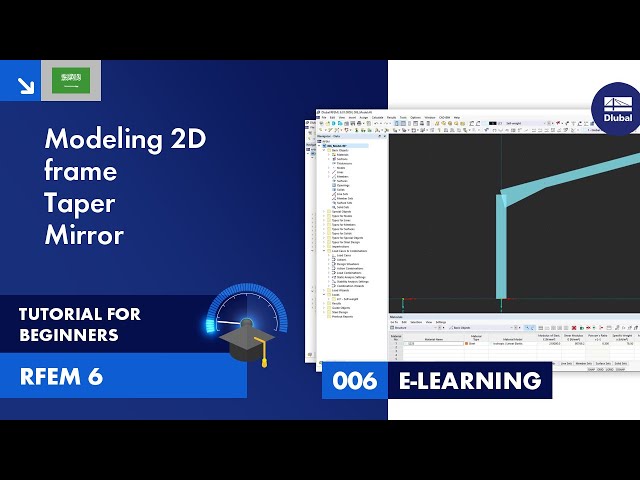640x480 pixels.
Task: Select Load Cases in the navigator
Action: pos(344,256)
